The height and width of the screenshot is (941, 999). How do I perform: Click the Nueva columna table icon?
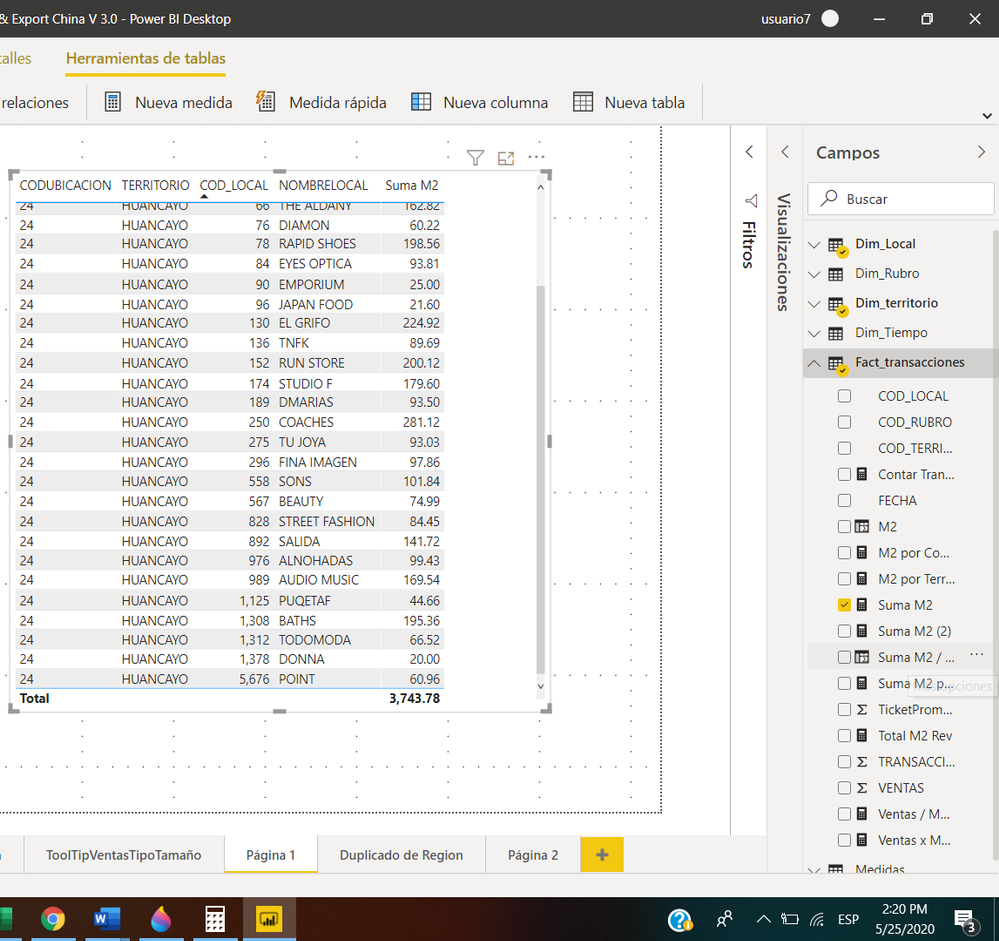point(421,102)
